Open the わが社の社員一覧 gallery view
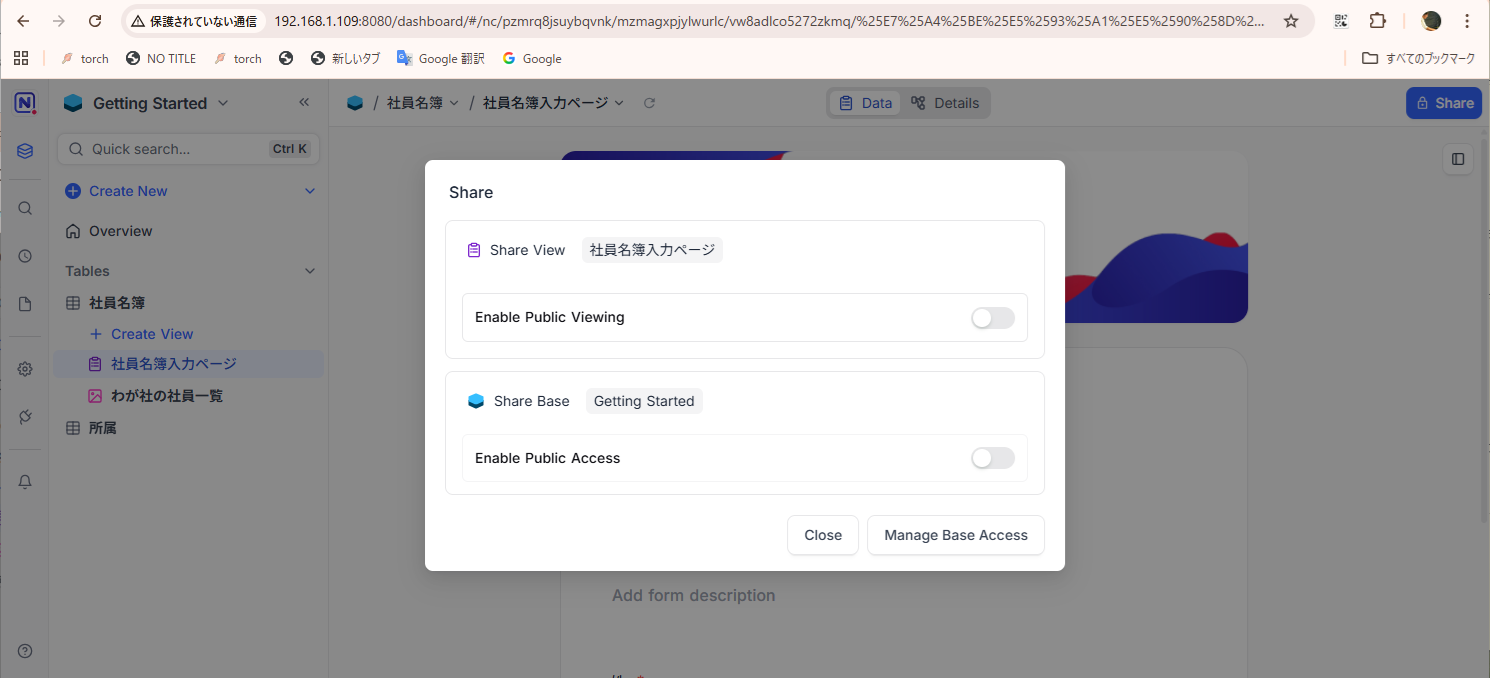This screenshot has height=678, width=1490. (x=166, y=396)
